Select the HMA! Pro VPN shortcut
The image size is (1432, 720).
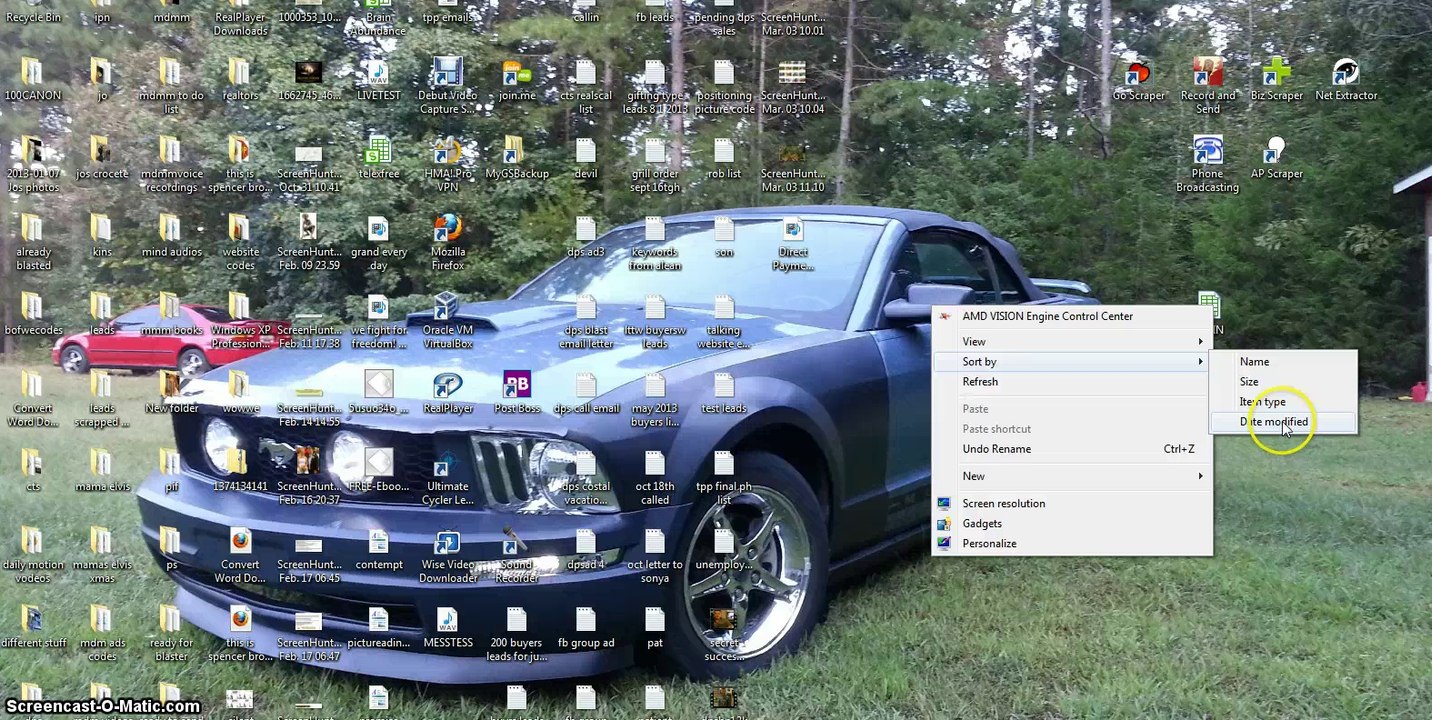(x=448, y=164)
